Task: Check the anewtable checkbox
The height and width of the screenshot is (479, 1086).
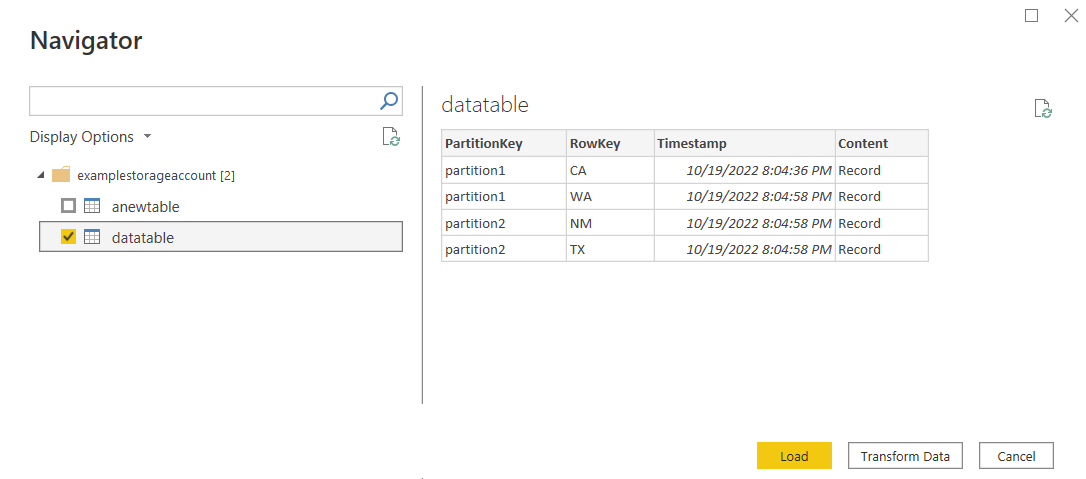Action: click(68, 206)
